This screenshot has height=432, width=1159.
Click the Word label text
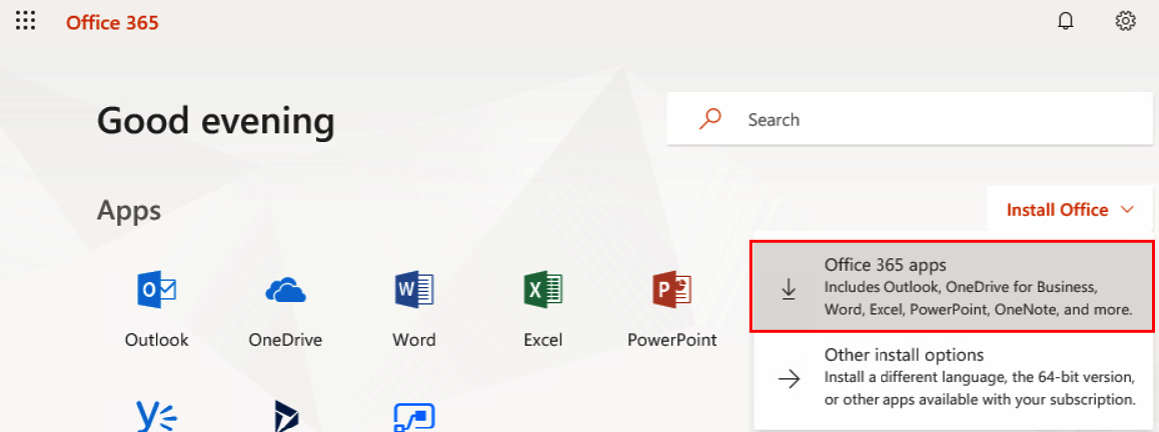coord(414,340)
